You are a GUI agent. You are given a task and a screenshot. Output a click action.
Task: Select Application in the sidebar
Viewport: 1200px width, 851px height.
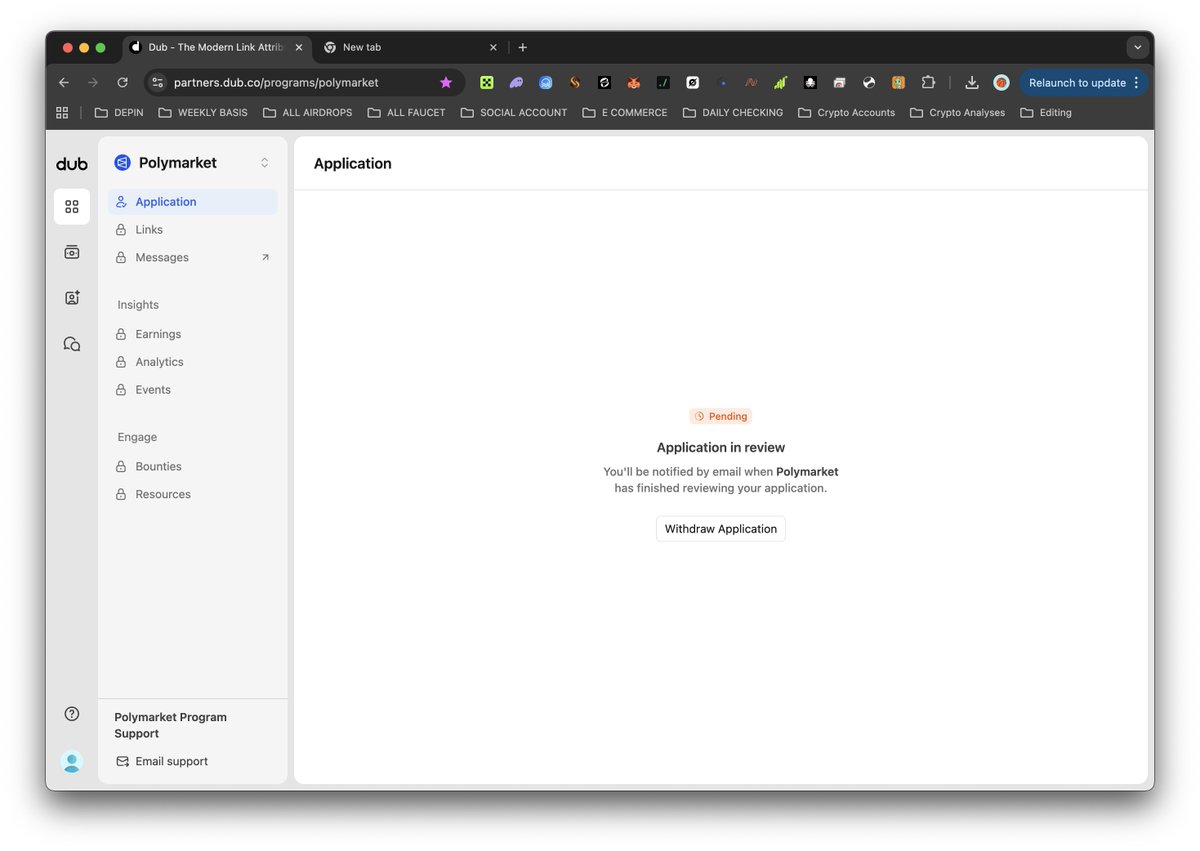pyautogui.click(x=193, y=202)
